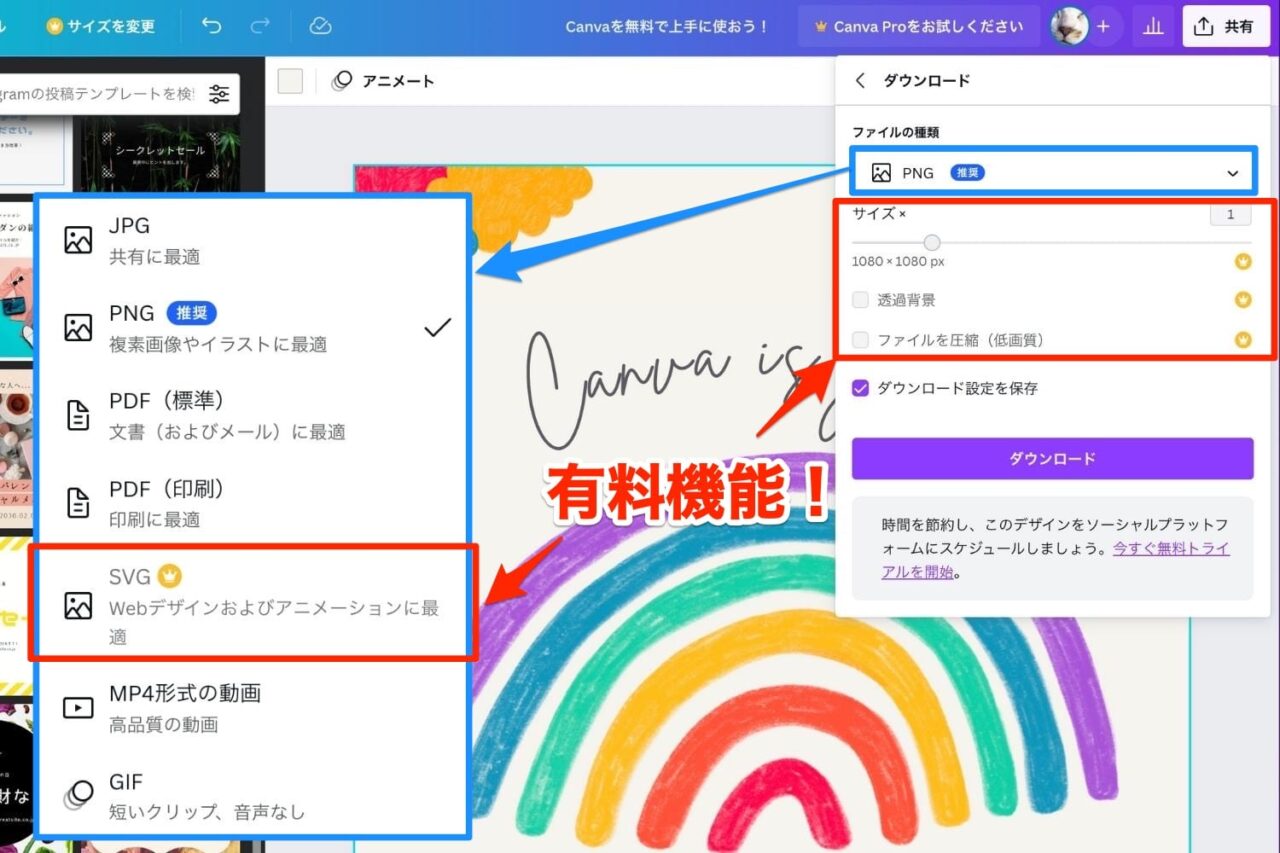Viewport: 1280px width, 853px height.
Task: Select JPG file type option
Action: pyautogui.click(x=252, y=240)
